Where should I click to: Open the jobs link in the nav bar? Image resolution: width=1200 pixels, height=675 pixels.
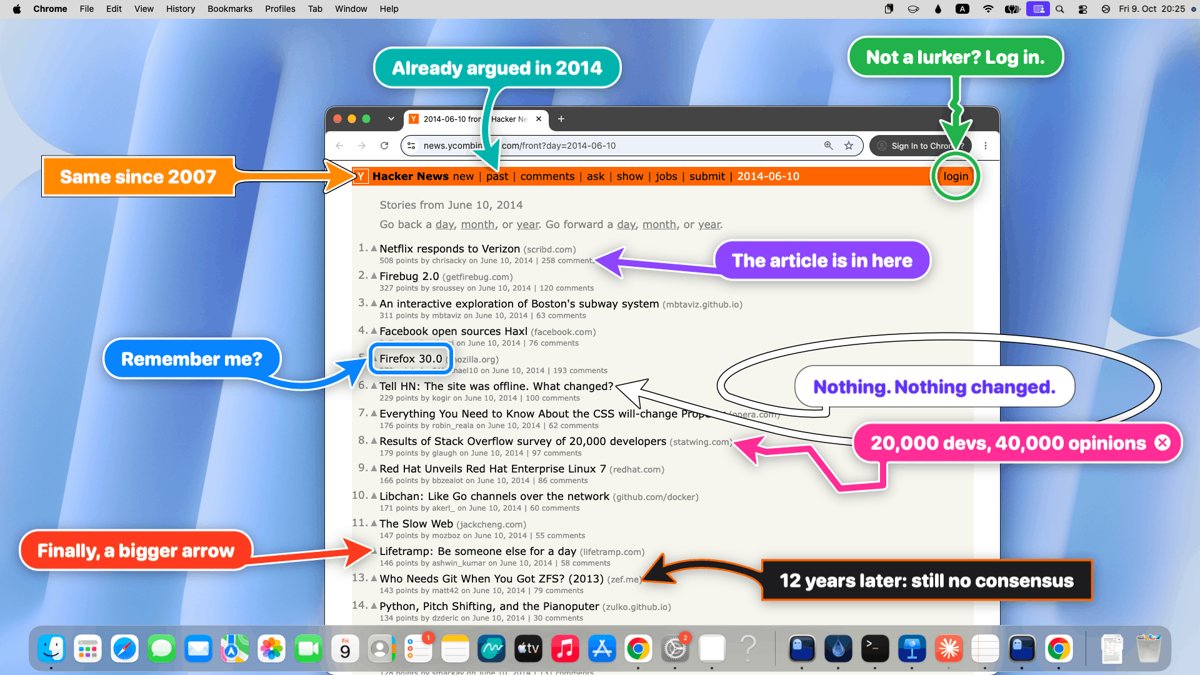pyautogui.click(x=666, y=177)
